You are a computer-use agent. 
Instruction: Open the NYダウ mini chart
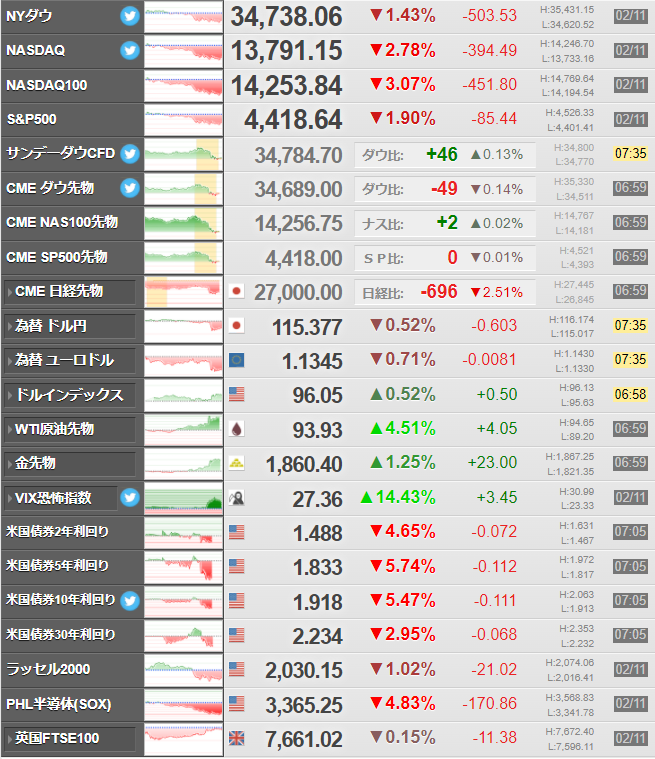pyautogui.click(x=183, y=17)
